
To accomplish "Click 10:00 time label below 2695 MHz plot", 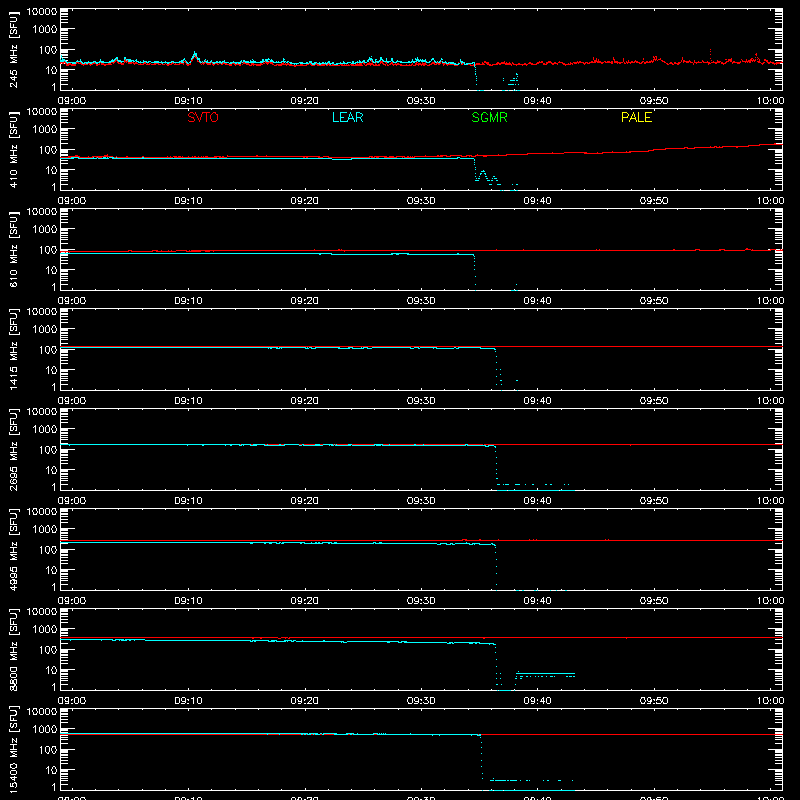I will point(770,501).
